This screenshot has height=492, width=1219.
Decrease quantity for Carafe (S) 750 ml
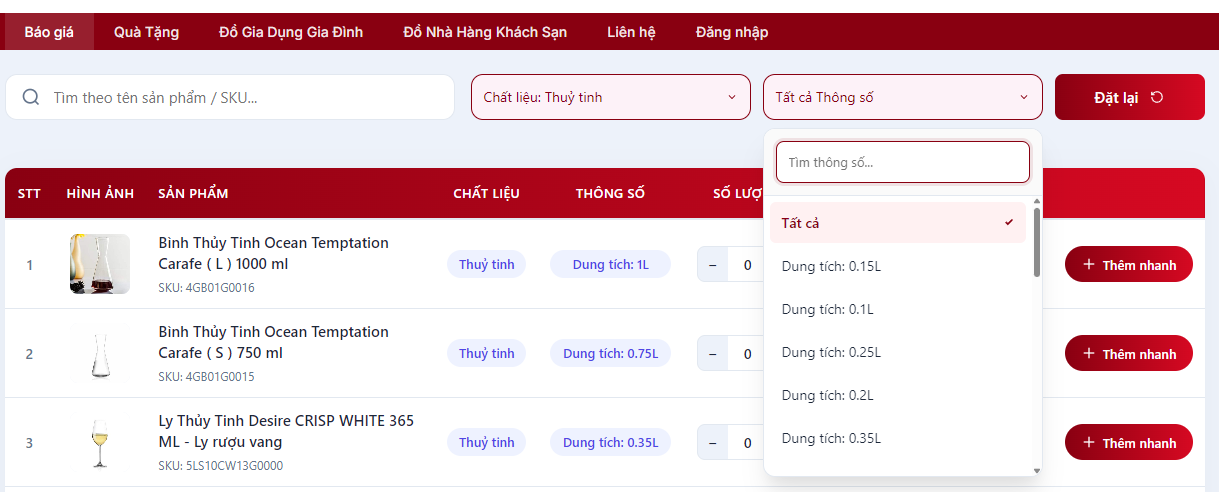(712, 354)
